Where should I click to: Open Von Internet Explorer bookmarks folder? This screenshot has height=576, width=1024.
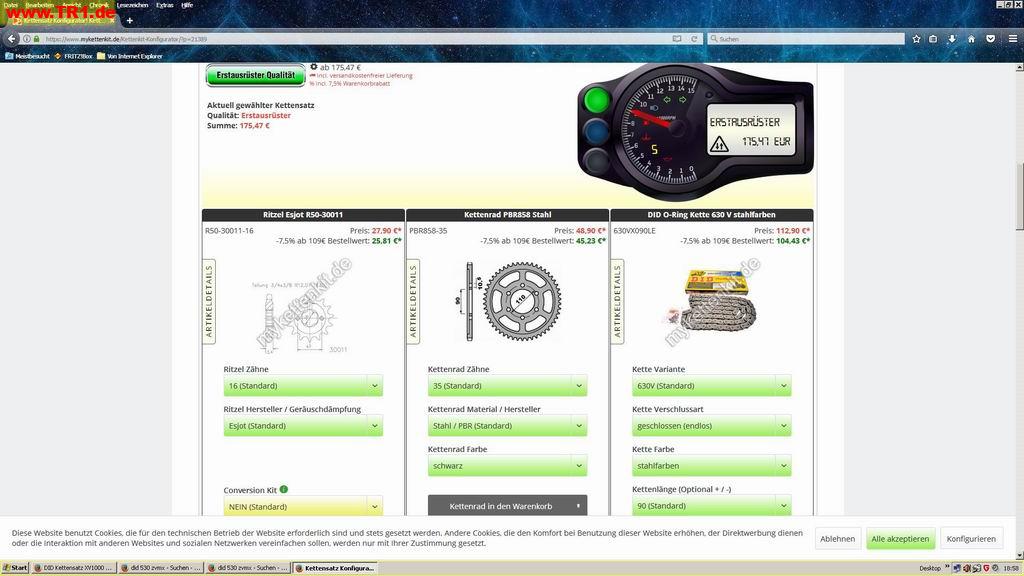tap(129, 56)
